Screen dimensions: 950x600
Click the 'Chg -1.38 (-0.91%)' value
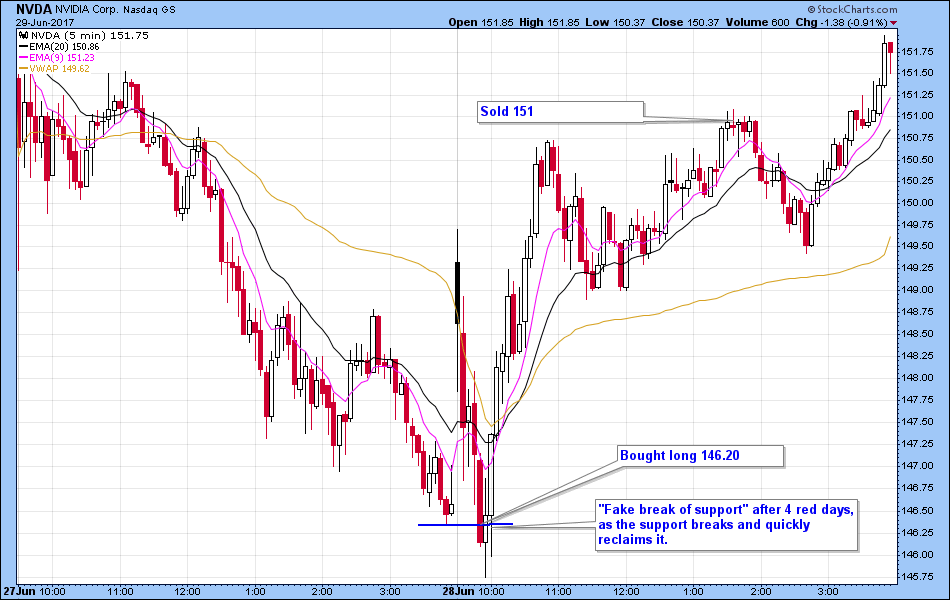pos(842,22)
